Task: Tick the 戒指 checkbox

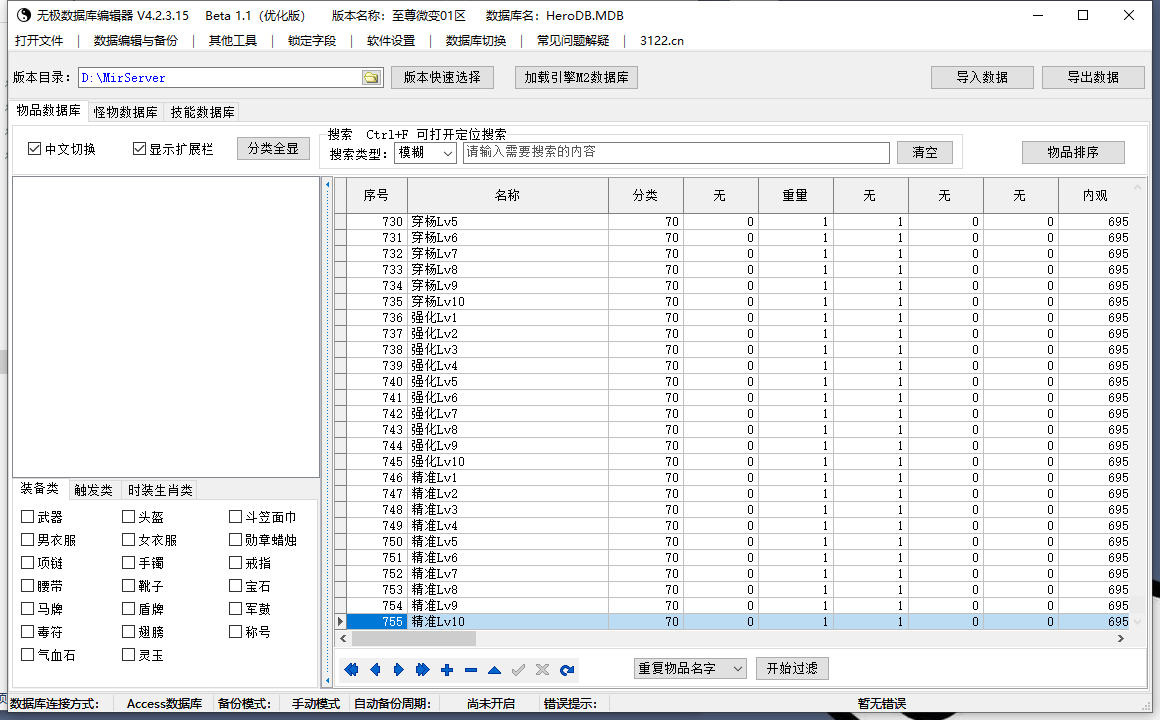Action: click(235, 562)
